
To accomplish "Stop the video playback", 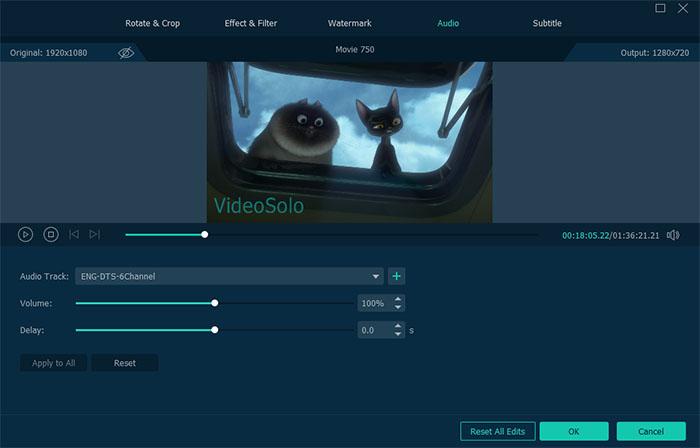I will 51,234.
